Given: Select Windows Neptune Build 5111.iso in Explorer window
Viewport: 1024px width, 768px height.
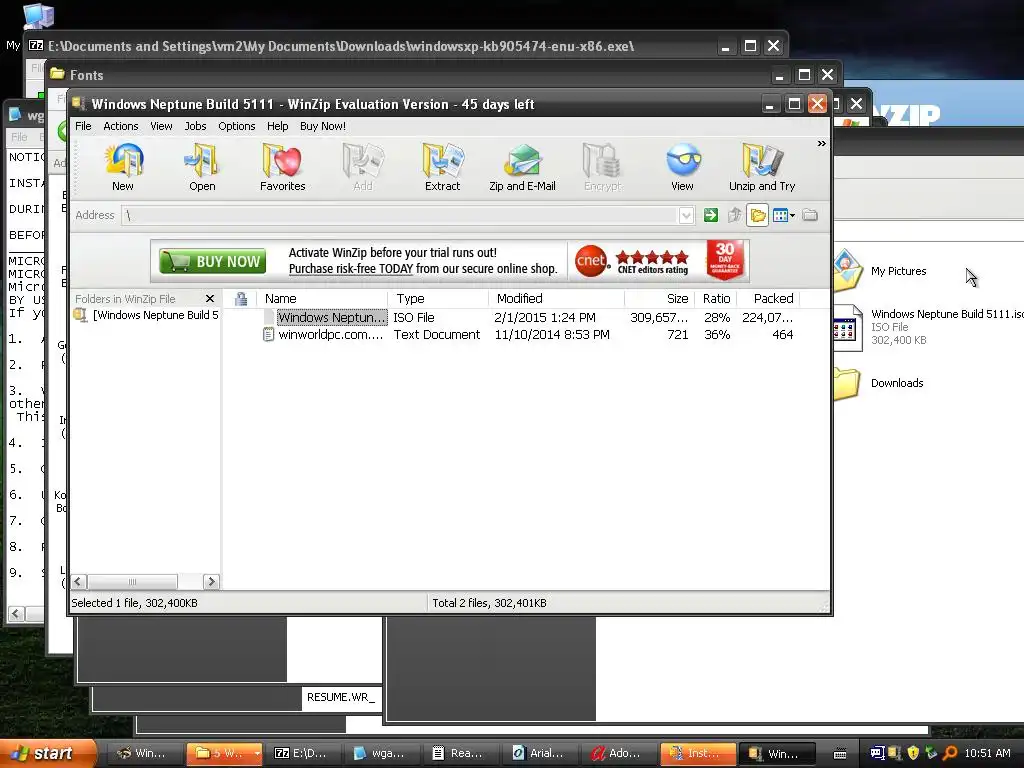Looking at the screenshot, I should coord(929,327).
